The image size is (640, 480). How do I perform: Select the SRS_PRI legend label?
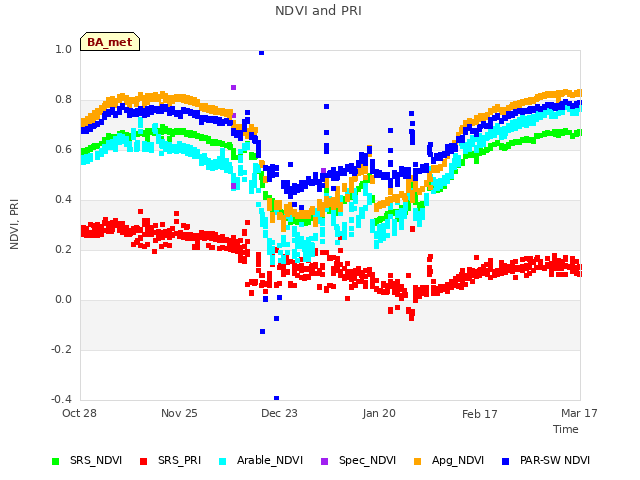click(x=180, y=460)
